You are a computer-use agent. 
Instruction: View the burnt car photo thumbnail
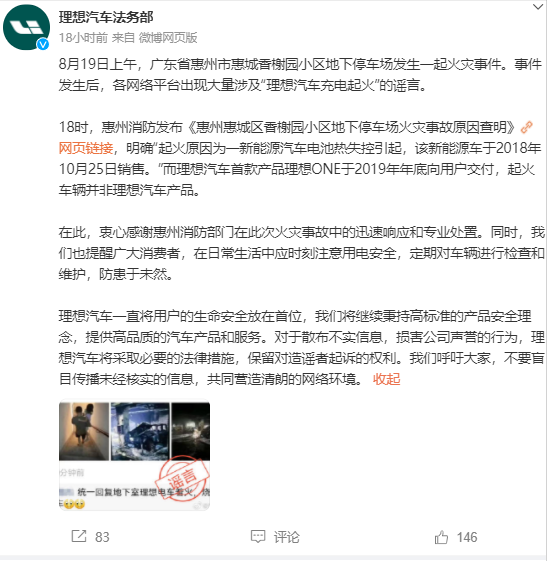click(x=140, y=431)
